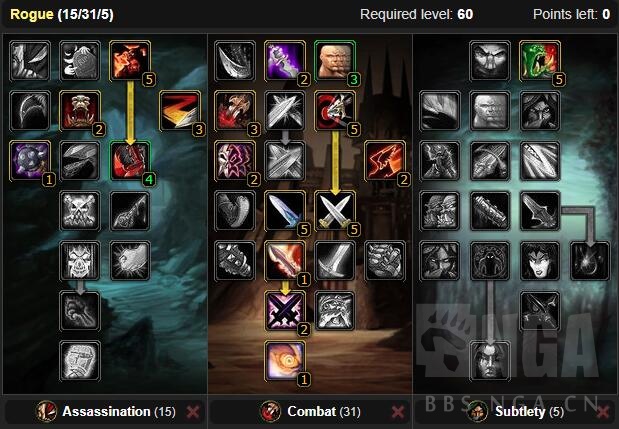Viewport: 619px width, 429px height.
Task: Click the red target Precision talent
Action: click(x=335, y=111)
